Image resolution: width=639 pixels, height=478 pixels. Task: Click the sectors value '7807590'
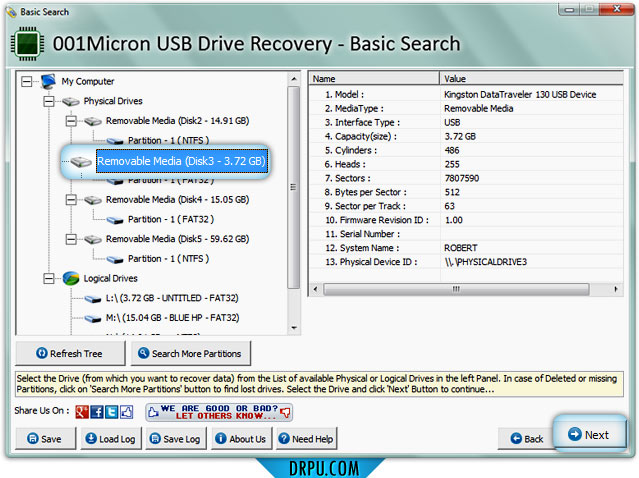[462, 178]
